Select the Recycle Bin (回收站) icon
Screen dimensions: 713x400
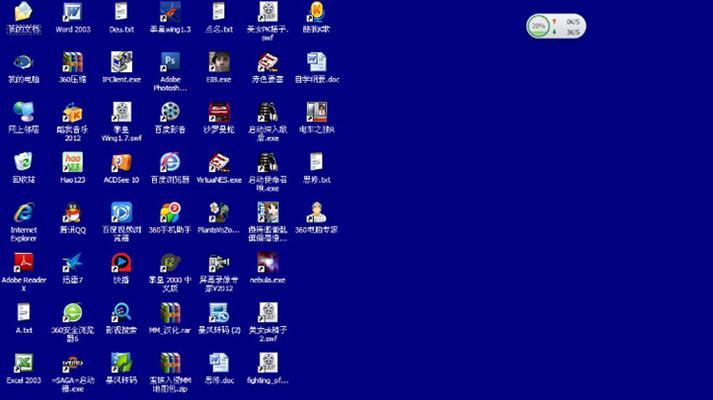24,163
